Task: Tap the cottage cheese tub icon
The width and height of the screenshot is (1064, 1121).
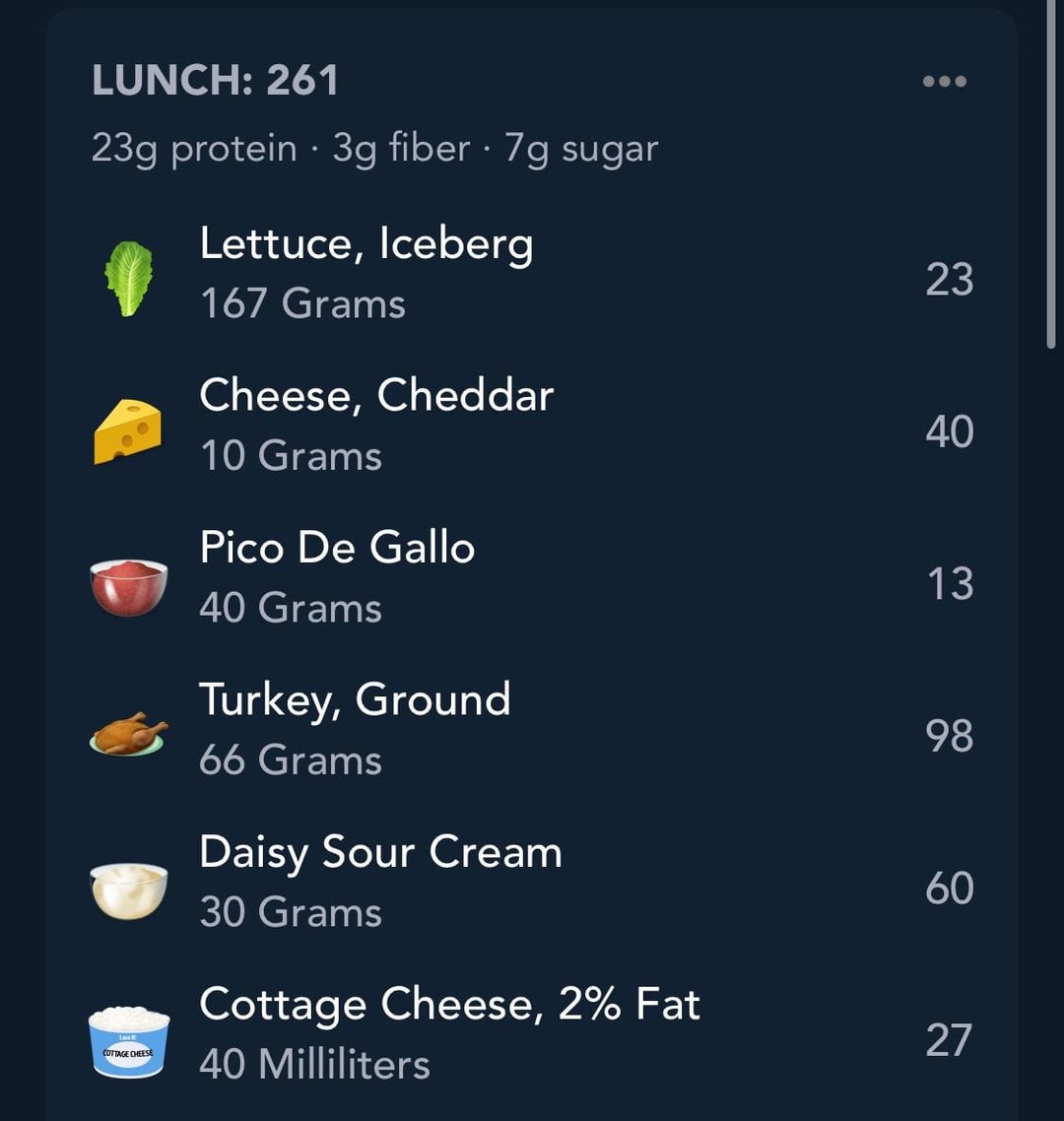Action: [128, 1042]
